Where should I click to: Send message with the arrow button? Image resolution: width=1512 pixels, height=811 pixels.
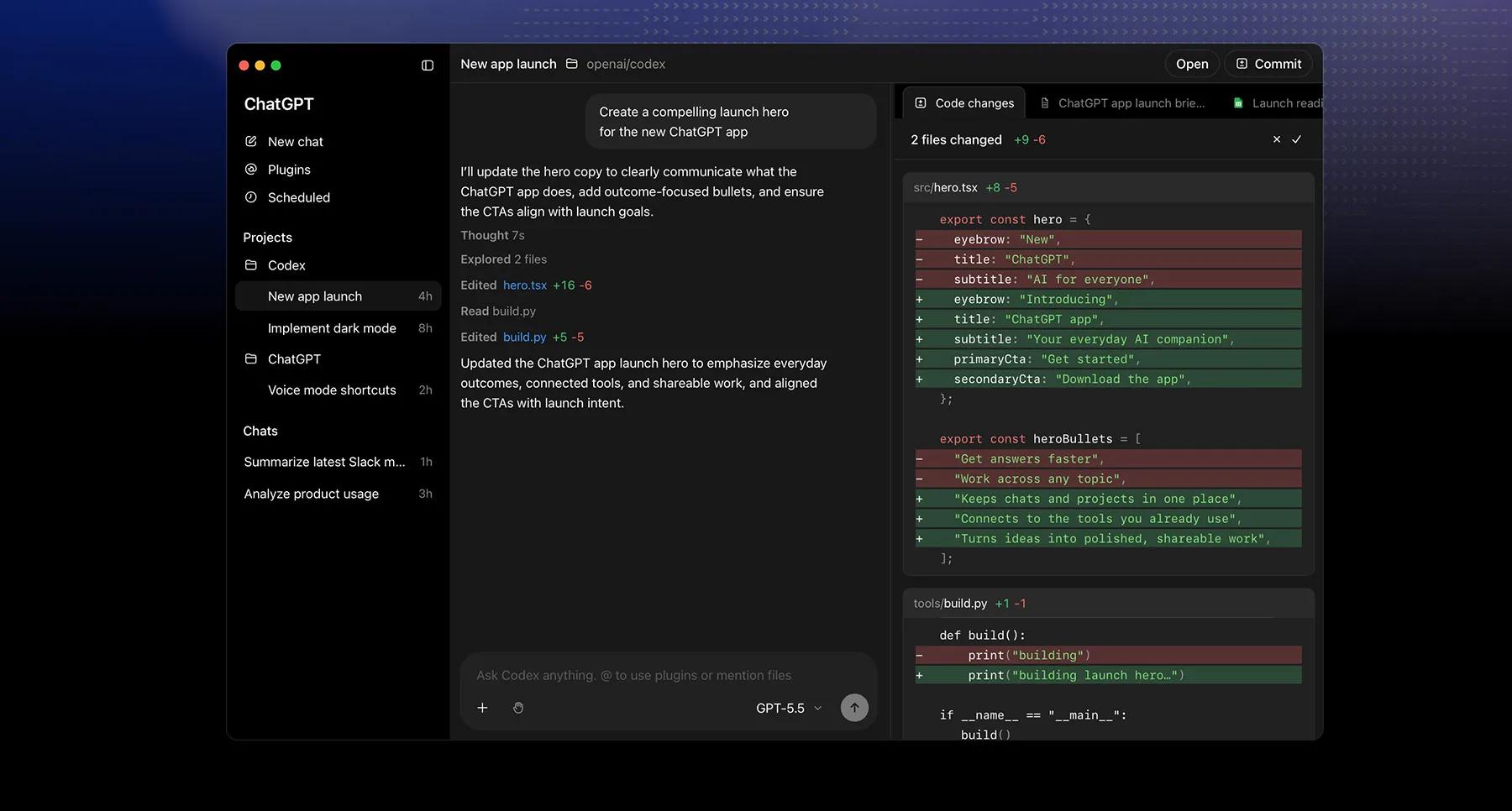coord(854,708)
